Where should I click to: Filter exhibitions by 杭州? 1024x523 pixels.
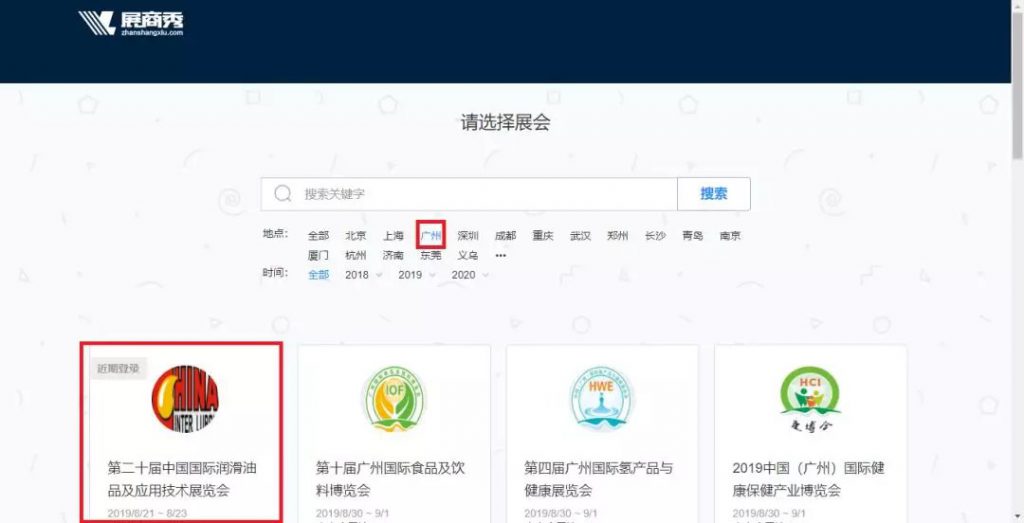coord(356,255)
